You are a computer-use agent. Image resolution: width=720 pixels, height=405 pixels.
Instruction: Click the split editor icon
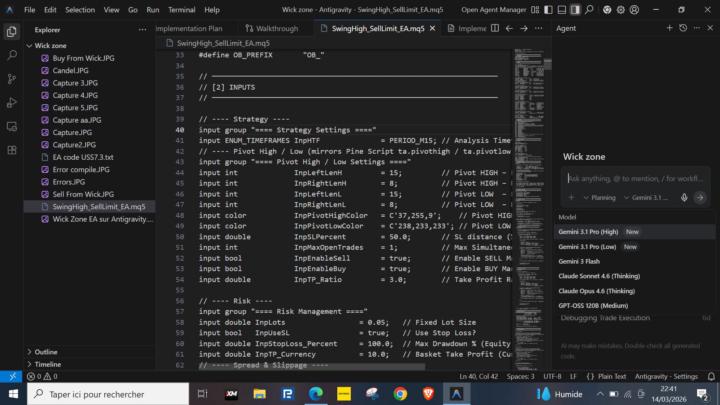(x=495, y=28)
